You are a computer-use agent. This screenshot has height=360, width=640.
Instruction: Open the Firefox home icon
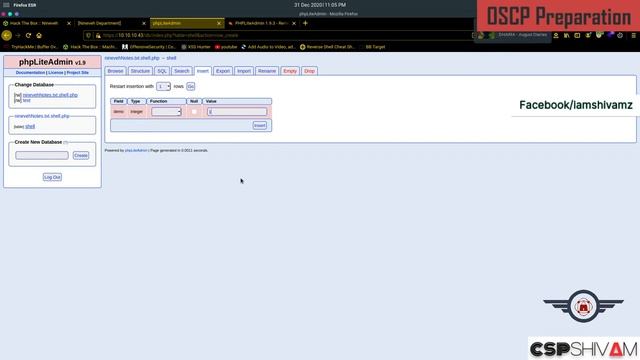tap(39, 36)
